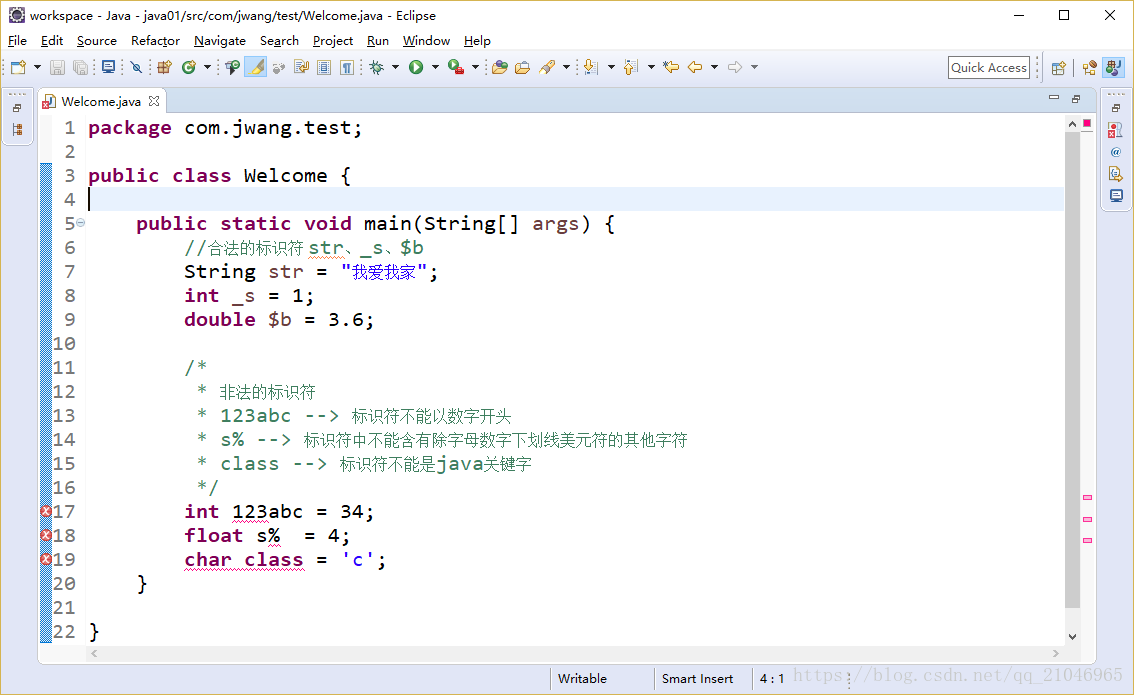Click the New Java Package icon
The width and height of the screenshot is (1134, 695).
click(165, 67)
